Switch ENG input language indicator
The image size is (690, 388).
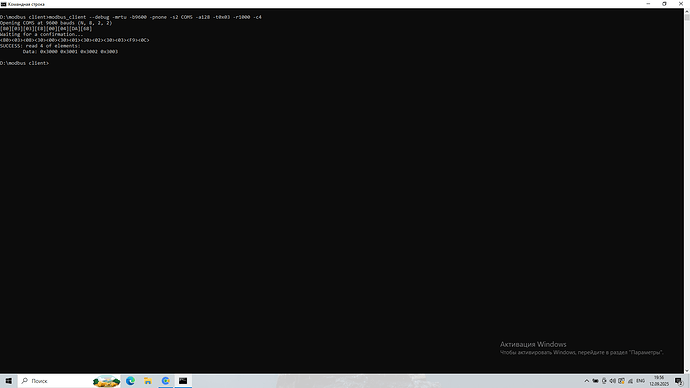[640, 381]
